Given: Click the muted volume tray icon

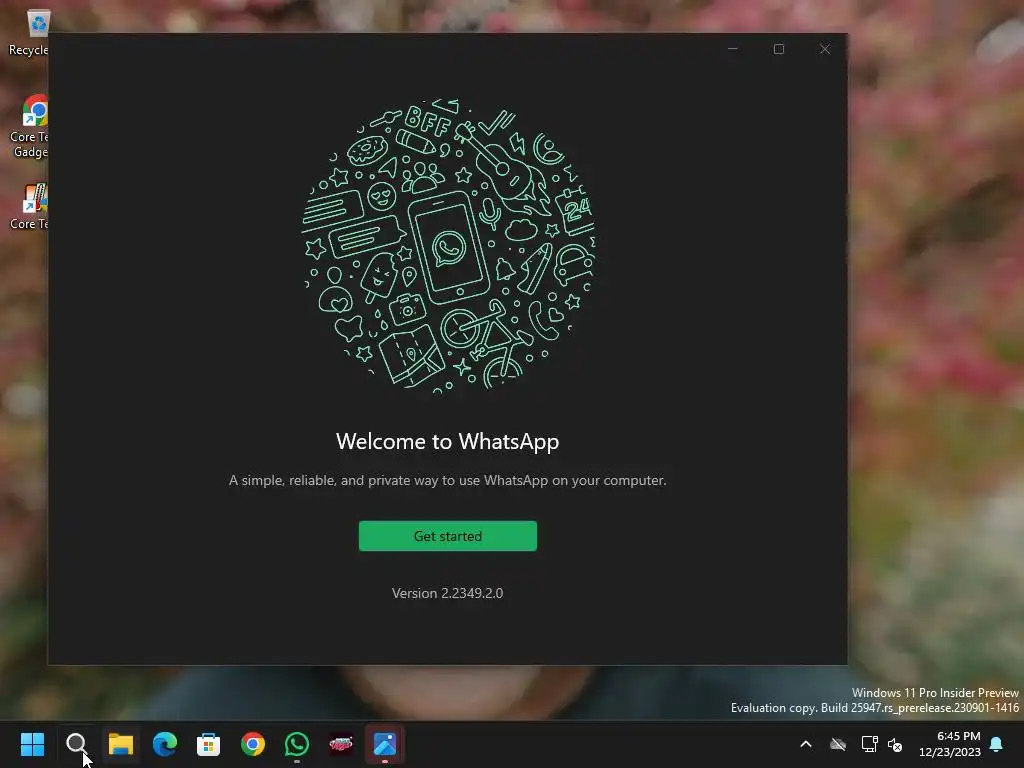Looking at the screenshot, I should click(x=895, y=744).
